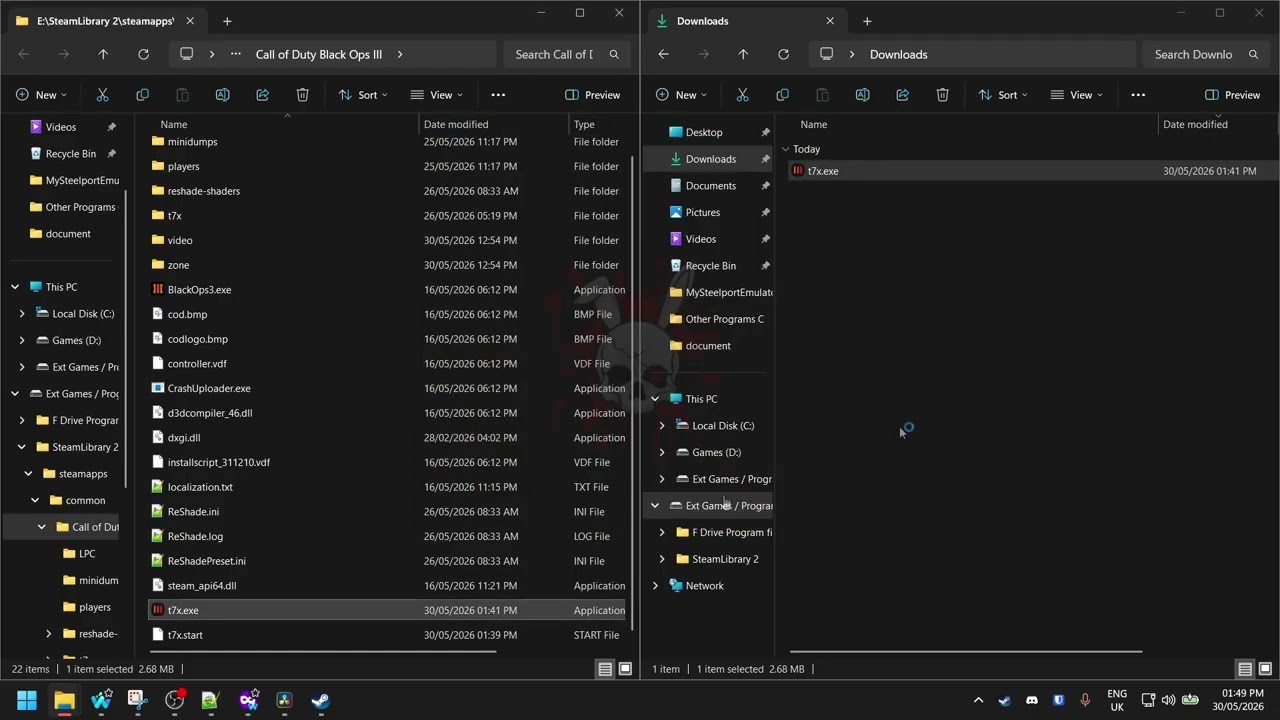Select reshade-shaders folder
Image resolution: width=1280 pixels, height=720 pixels.
pyautogui.click(x=204, y=191)
